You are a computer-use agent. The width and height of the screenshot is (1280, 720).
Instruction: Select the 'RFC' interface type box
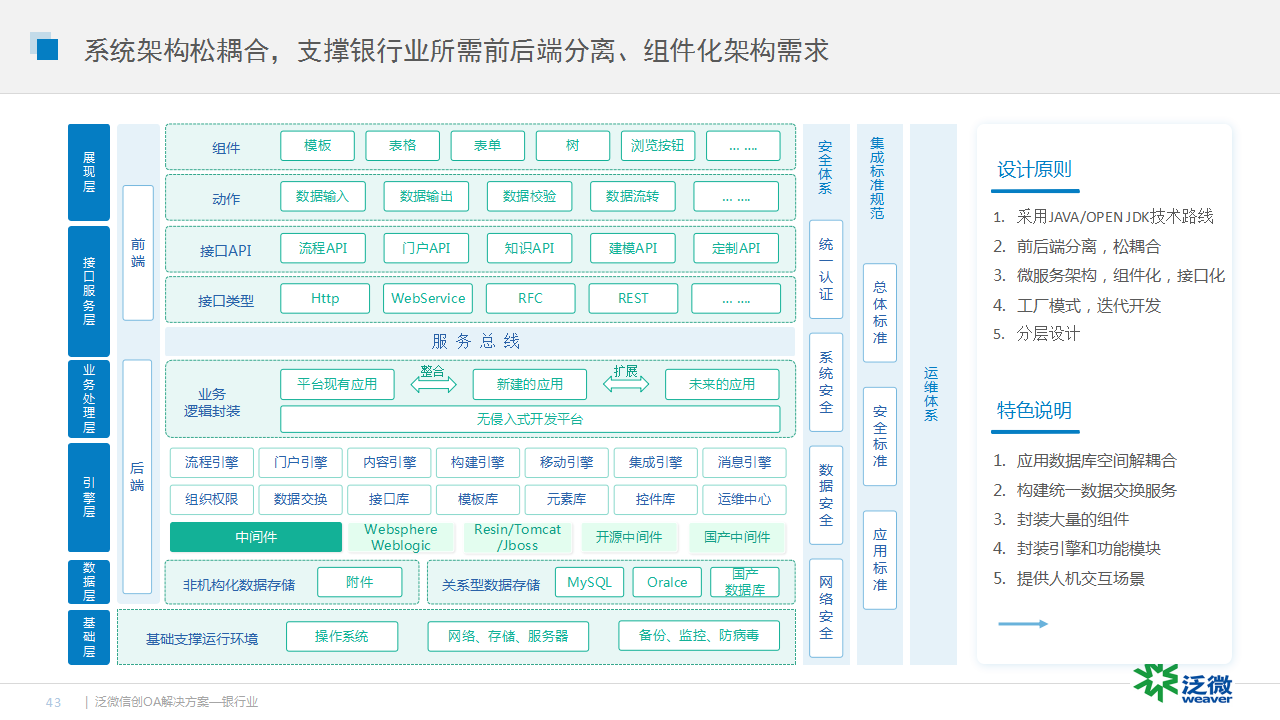click(x=531, y=298)
